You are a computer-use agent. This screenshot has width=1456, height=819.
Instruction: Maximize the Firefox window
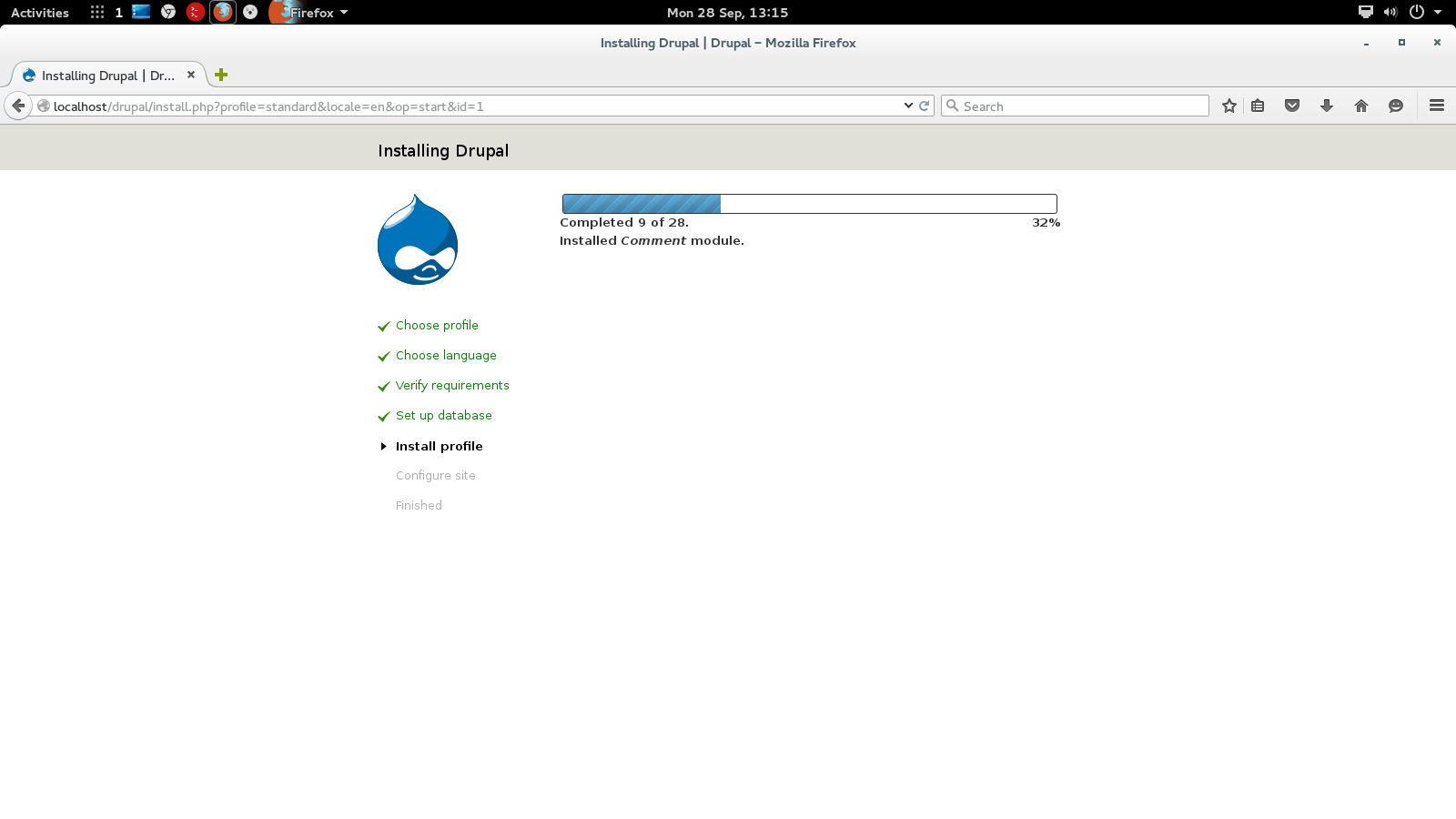tap(1401, 43)
